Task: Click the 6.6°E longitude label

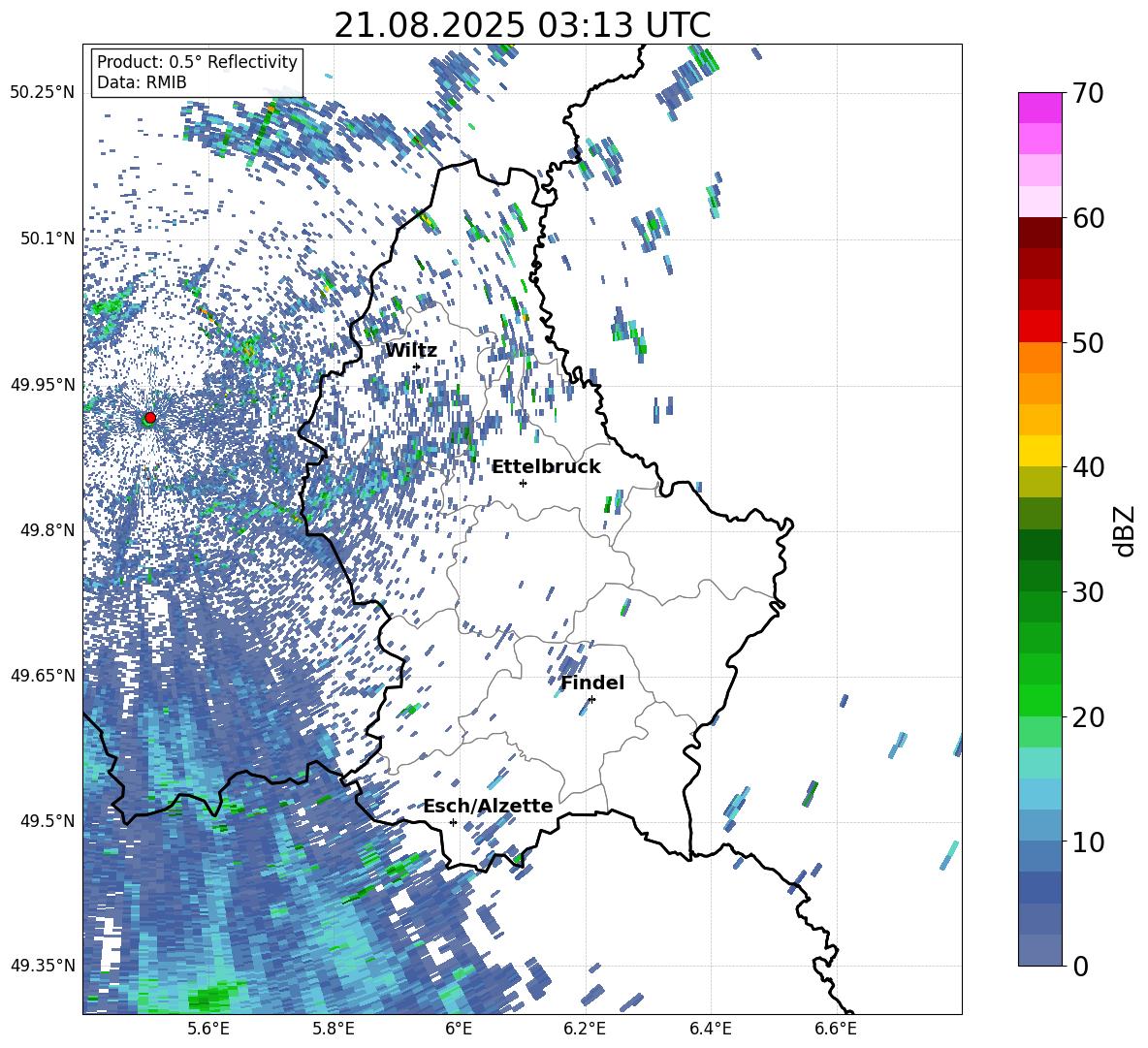Action: (836, 1029)
